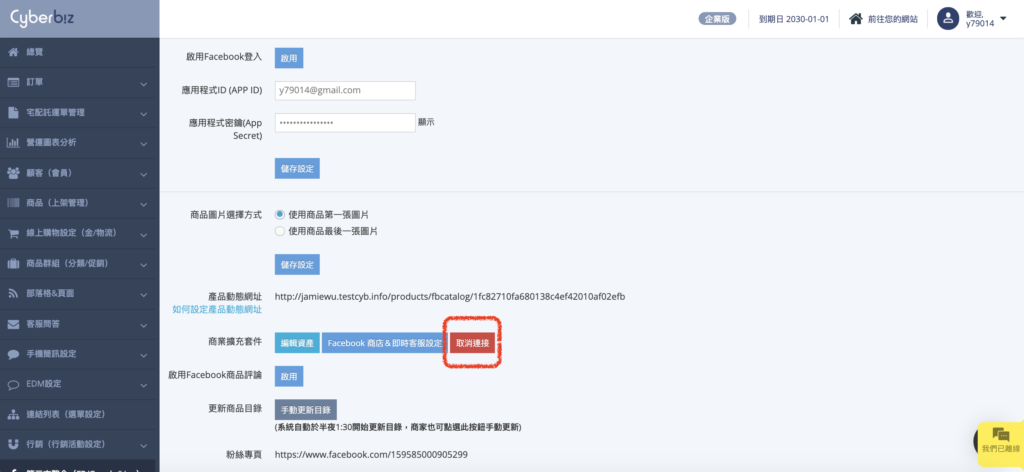
Task: Open 訂單 sidebar menu item
Action: pos(80,82)
